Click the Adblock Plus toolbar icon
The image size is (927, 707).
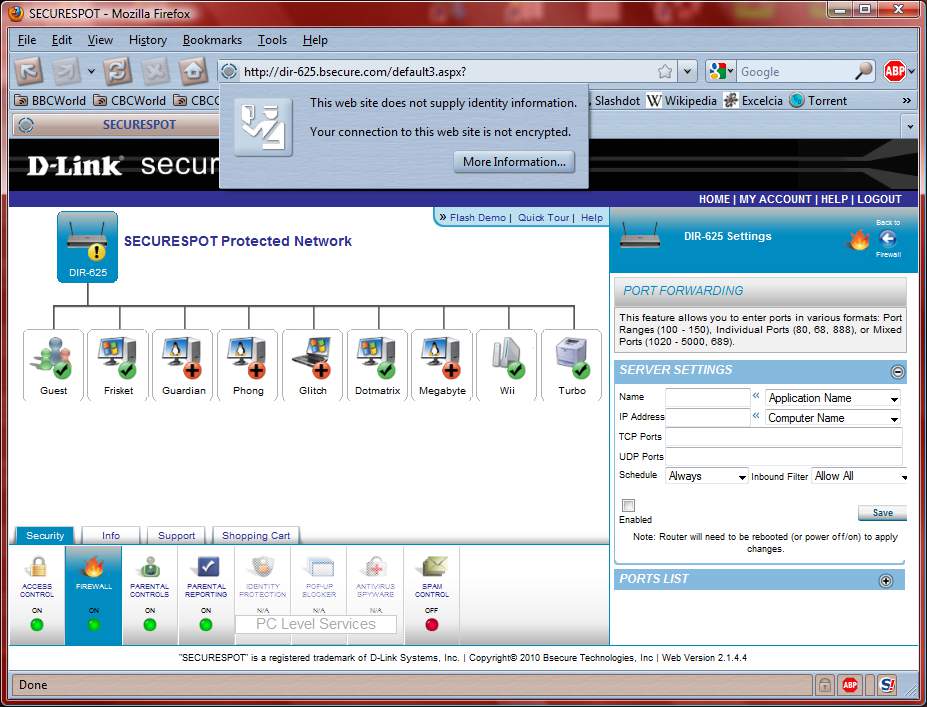pyautogui.click(x=894, y=72)
